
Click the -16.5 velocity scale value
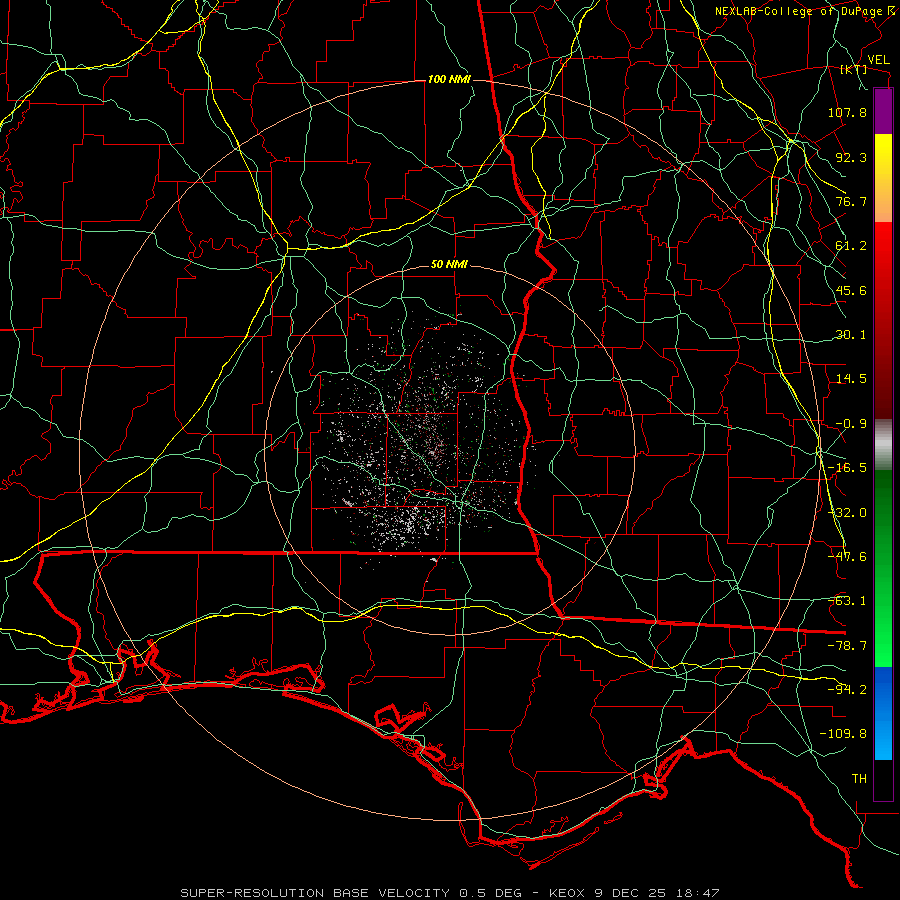click(847, 468)
